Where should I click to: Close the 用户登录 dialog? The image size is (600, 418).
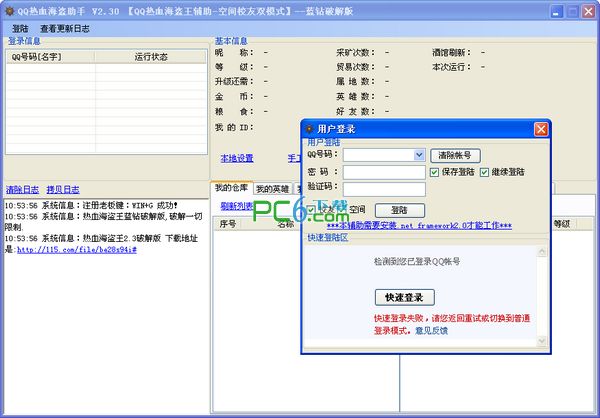(541, 129)
